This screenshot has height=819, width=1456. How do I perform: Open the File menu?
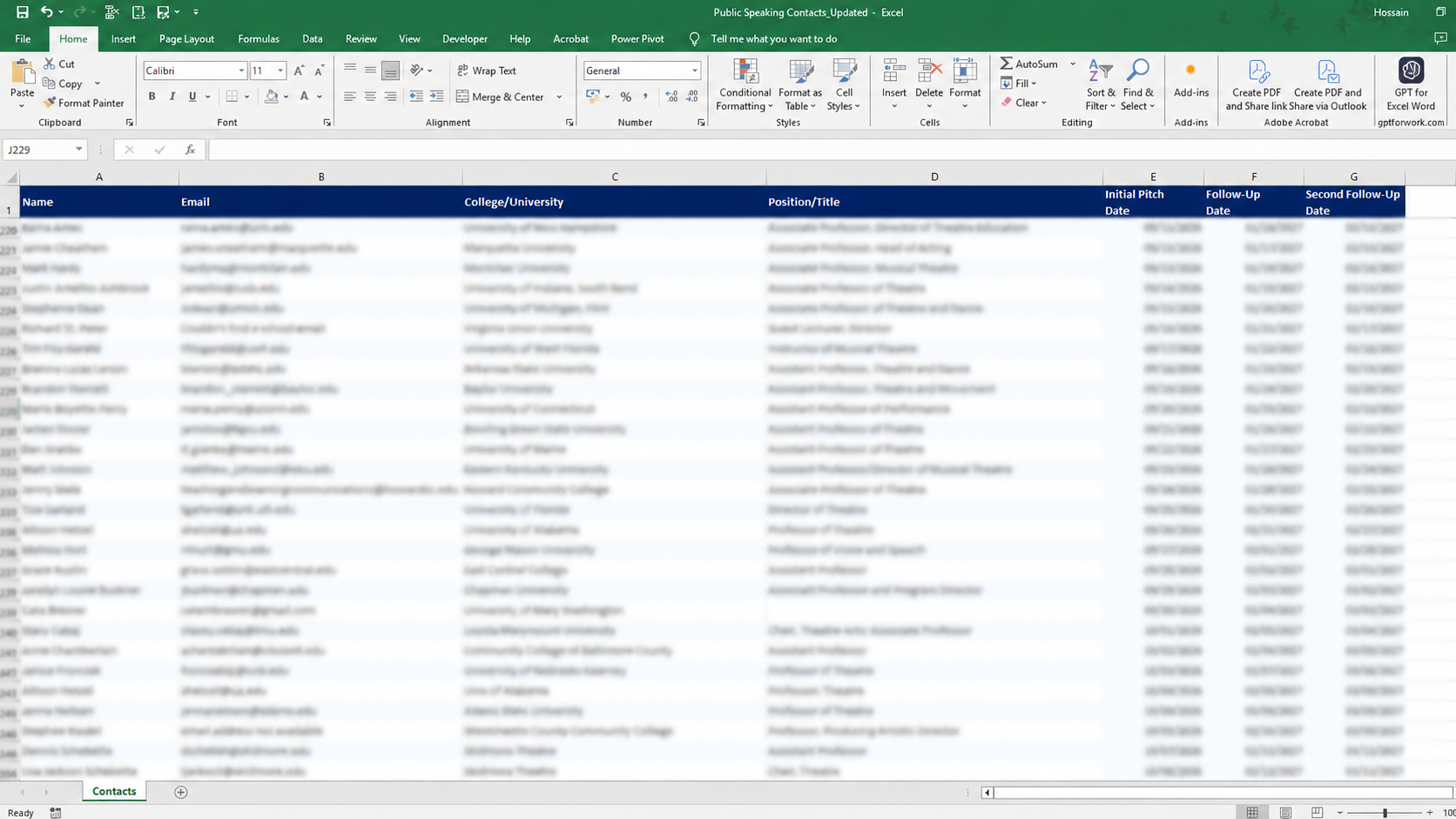click(23, 38)
